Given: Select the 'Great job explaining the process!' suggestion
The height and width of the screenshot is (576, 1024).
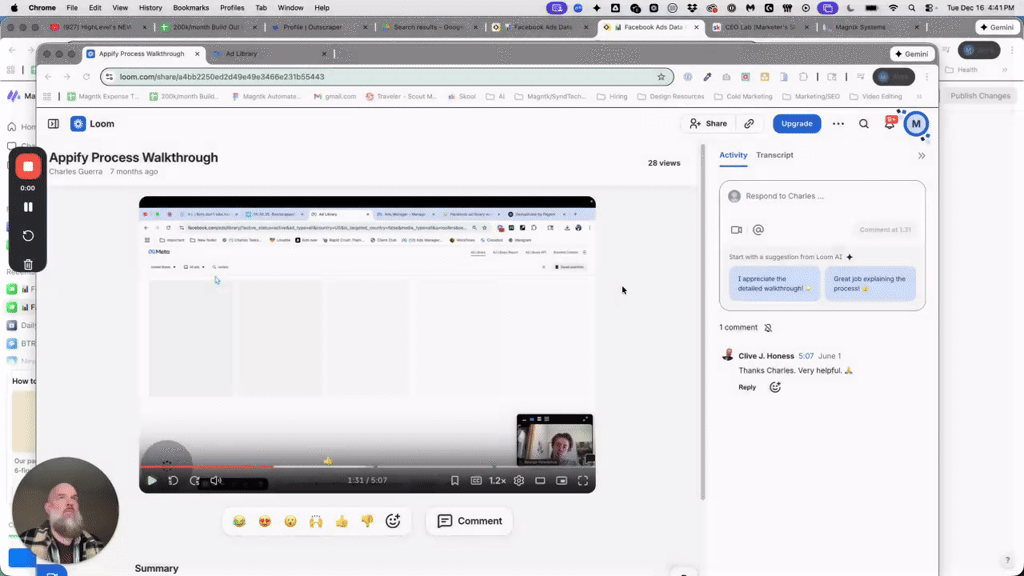Looking at the screenshot, I should click(x=870, y=282).
